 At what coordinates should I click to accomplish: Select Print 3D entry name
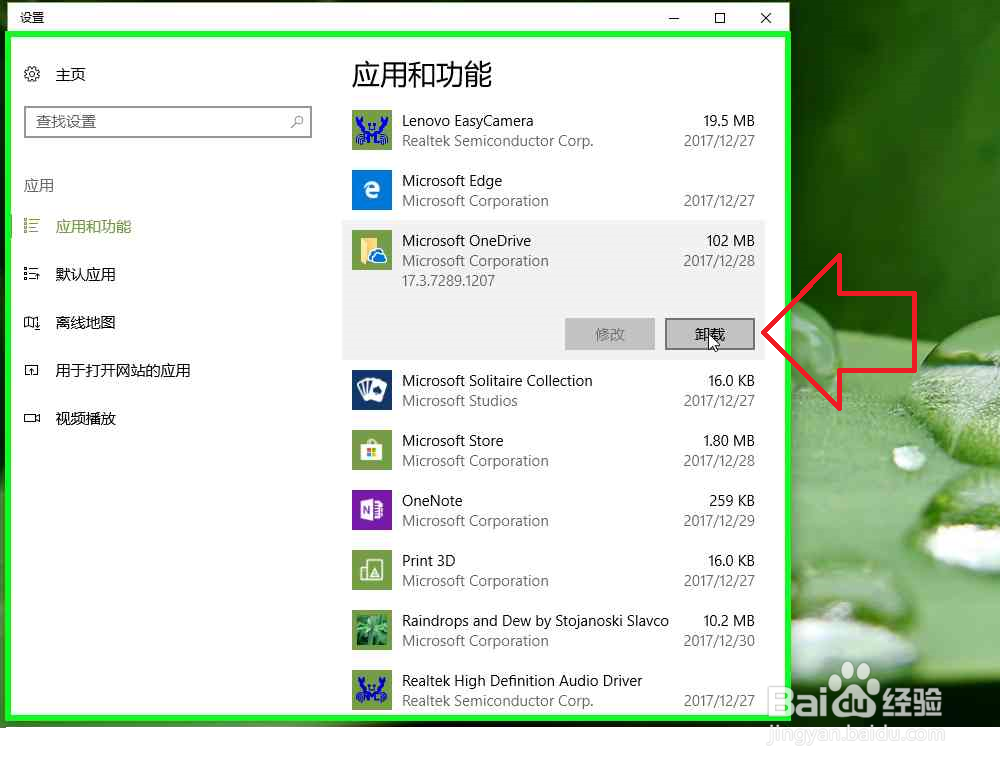(x=429, y=561)
